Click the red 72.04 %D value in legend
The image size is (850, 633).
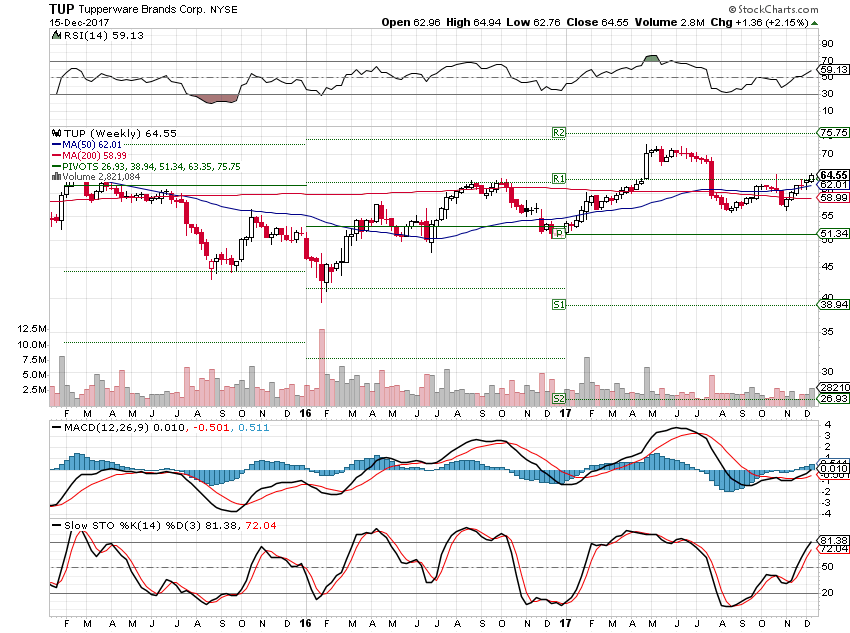click(261, 525)
